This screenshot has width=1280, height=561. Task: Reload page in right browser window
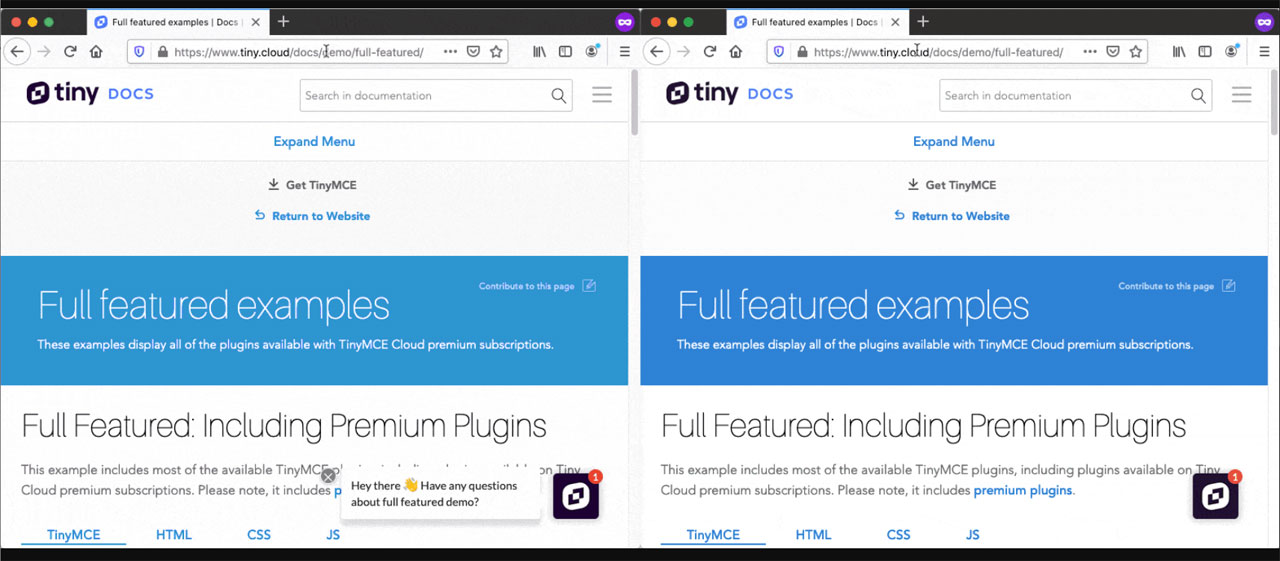click(x=709, y=52)
